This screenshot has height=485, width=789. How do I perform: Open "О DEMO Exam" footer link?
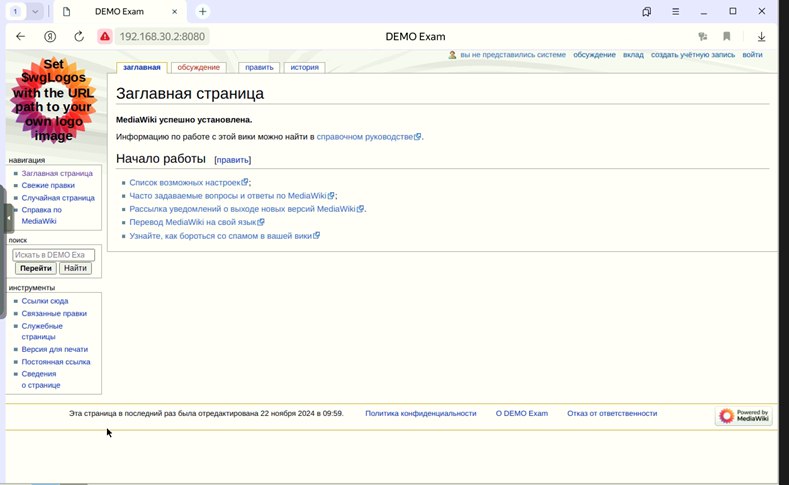coord(522,413)
